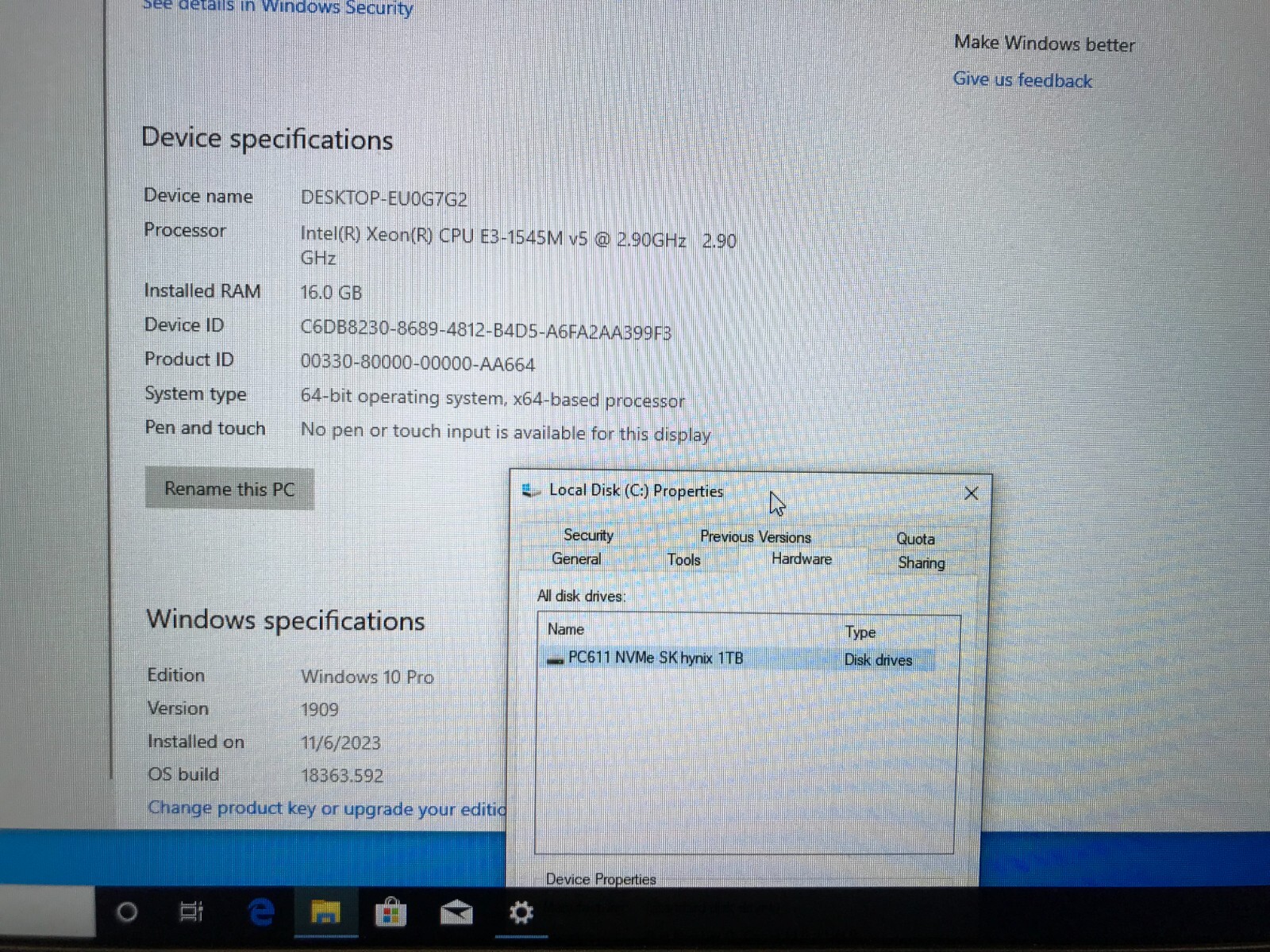Switch to the Previous Versions tab
This screenshot has height=952, width=1270.
click(755, 537)
